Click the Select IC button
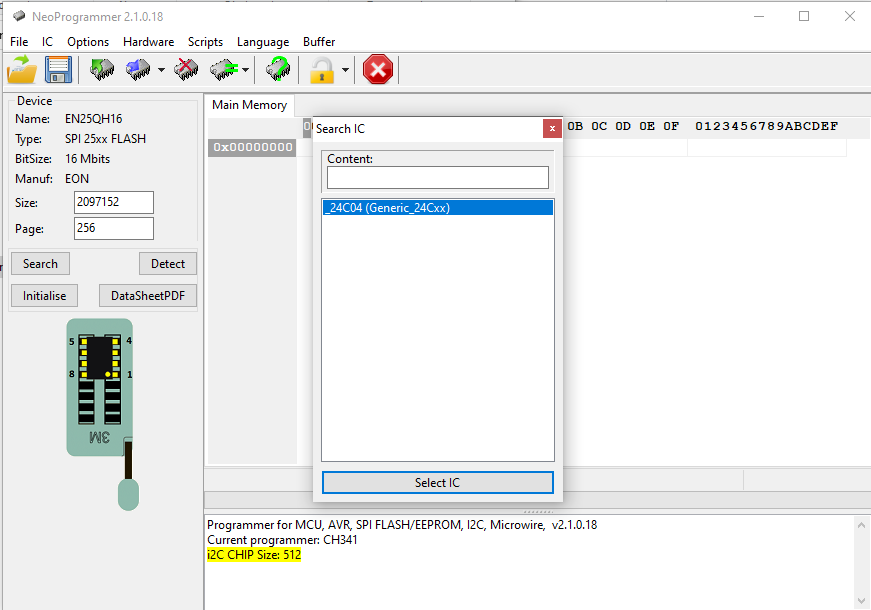Image resolution: width=871 pixels, height=610 pixels. (438, 482)
